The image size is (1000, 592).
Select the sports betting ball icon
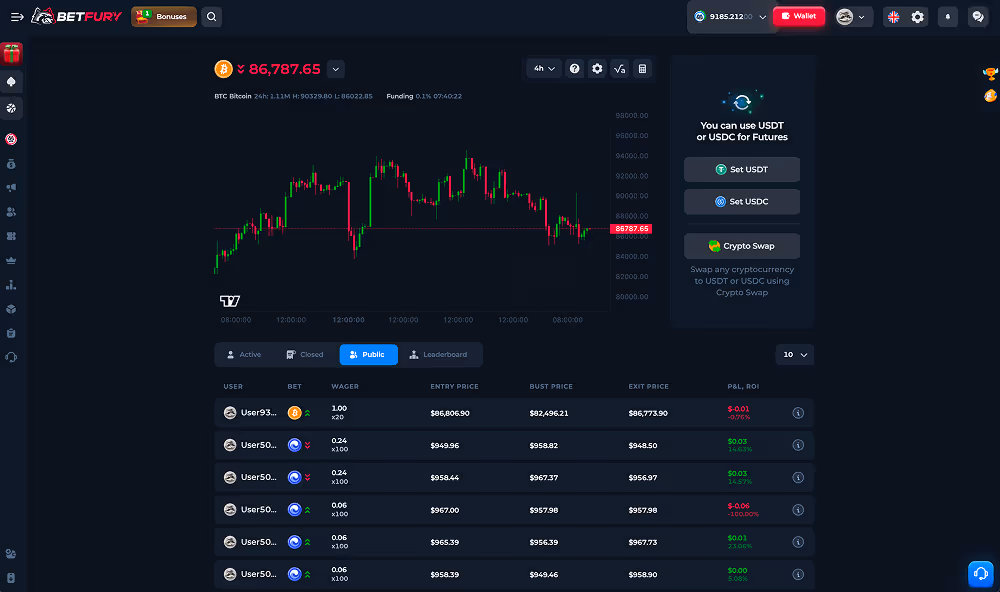(11, 106)
